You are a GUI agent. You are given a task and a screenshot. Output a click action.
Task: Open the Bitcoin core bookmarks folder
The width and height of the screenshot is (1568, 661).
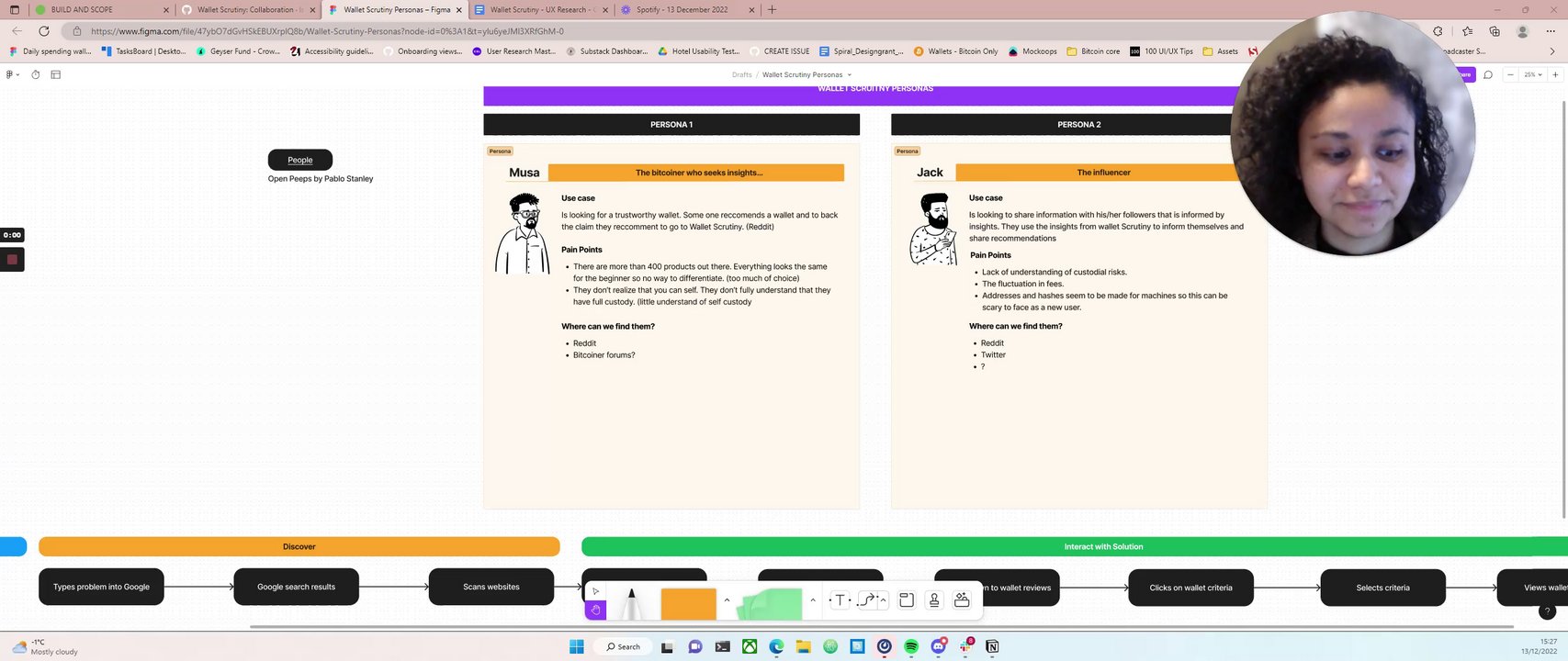(1093, 51)
